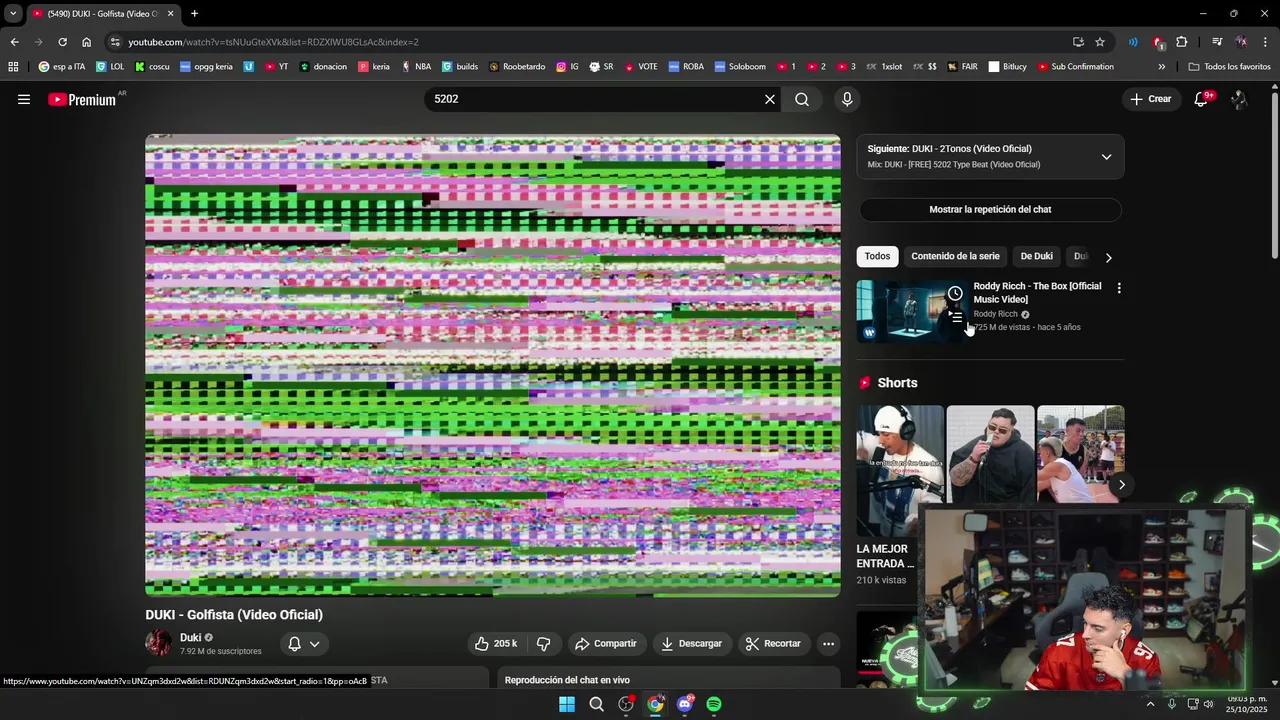This screenshot has width=1280, height=720.
Task: Start voice search with the microphone
Action: click(x=847, y=99)
